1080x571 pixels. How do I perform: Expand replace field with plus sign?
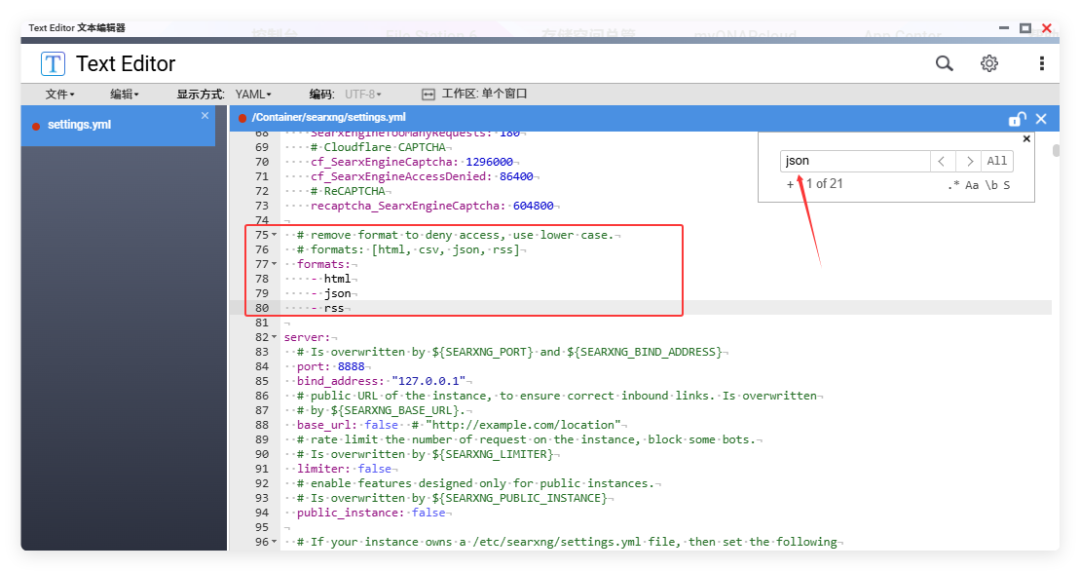(x=790, y=184)
